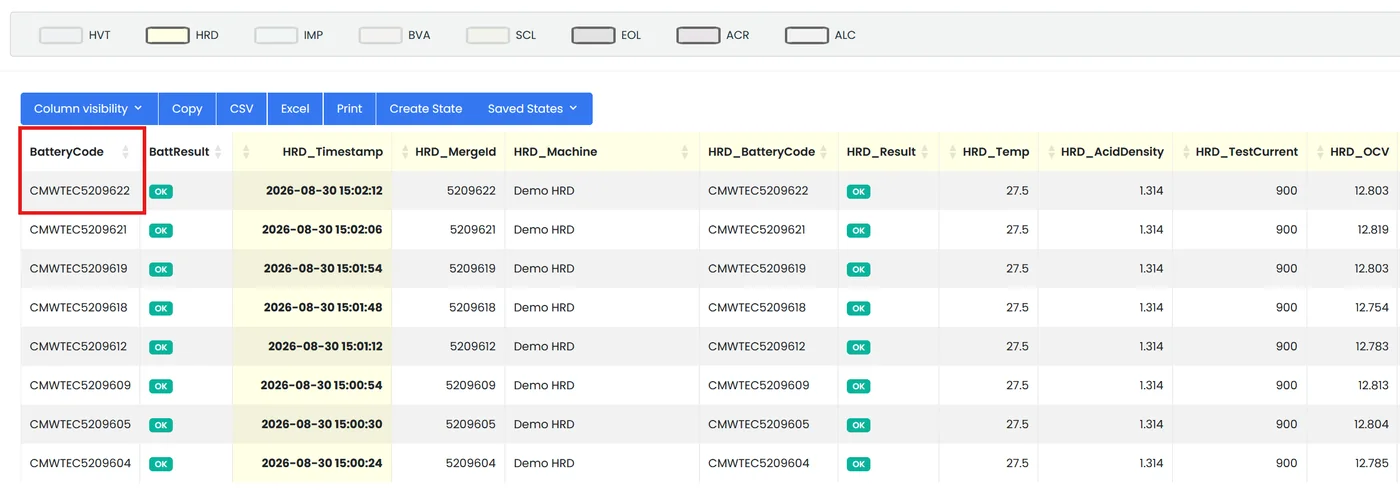Toggle the ALC column group

coord(806,35)
